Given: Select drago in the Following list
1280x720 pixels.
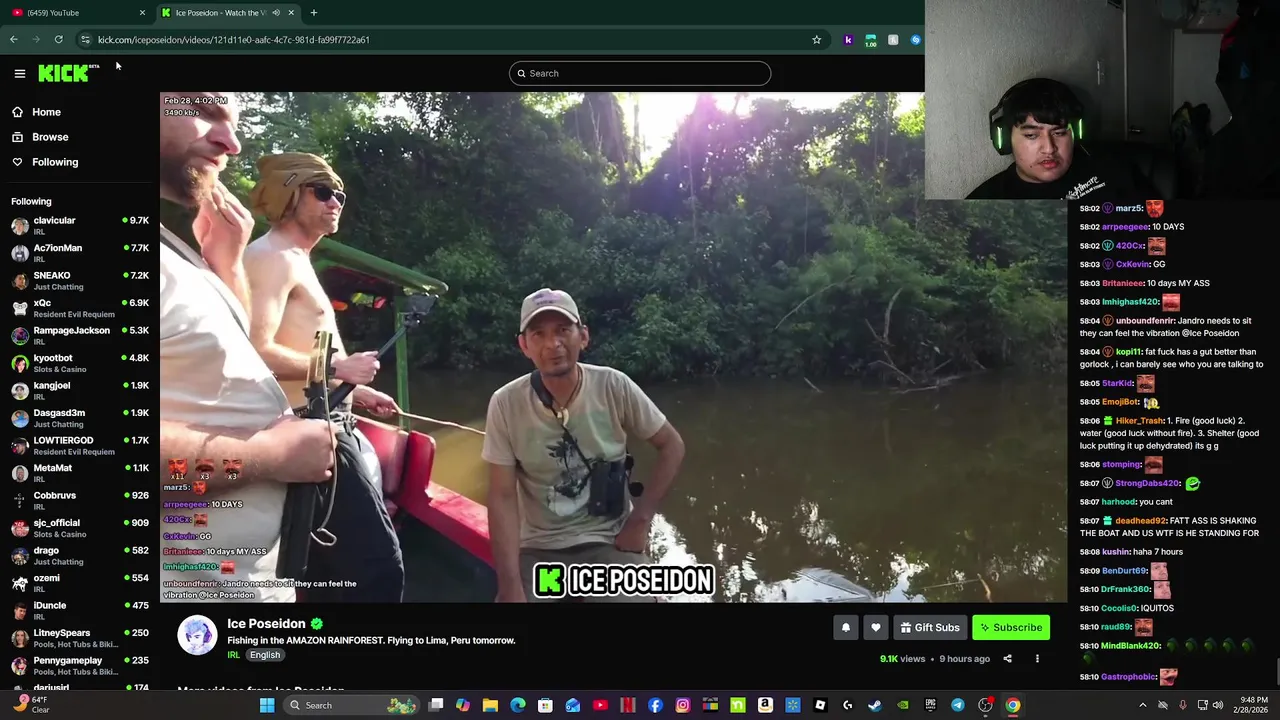Looking at the screenshot, I should [80, 555].
